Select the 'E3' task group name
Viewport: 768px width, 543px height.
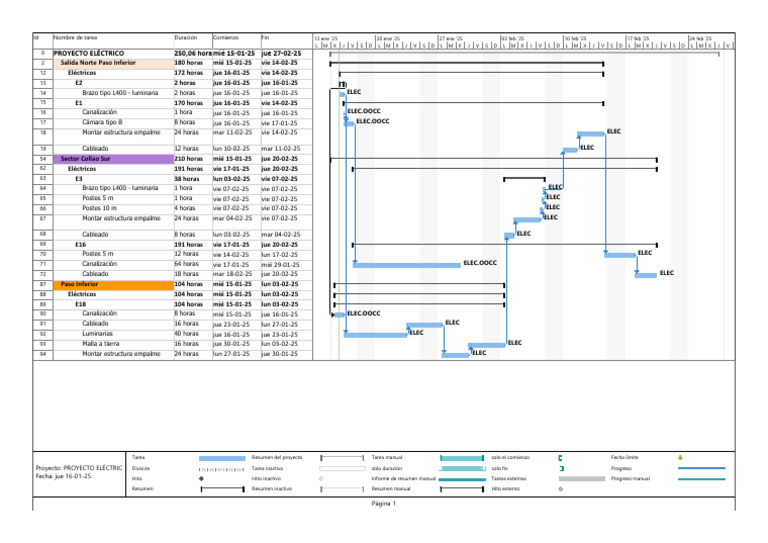79,179
